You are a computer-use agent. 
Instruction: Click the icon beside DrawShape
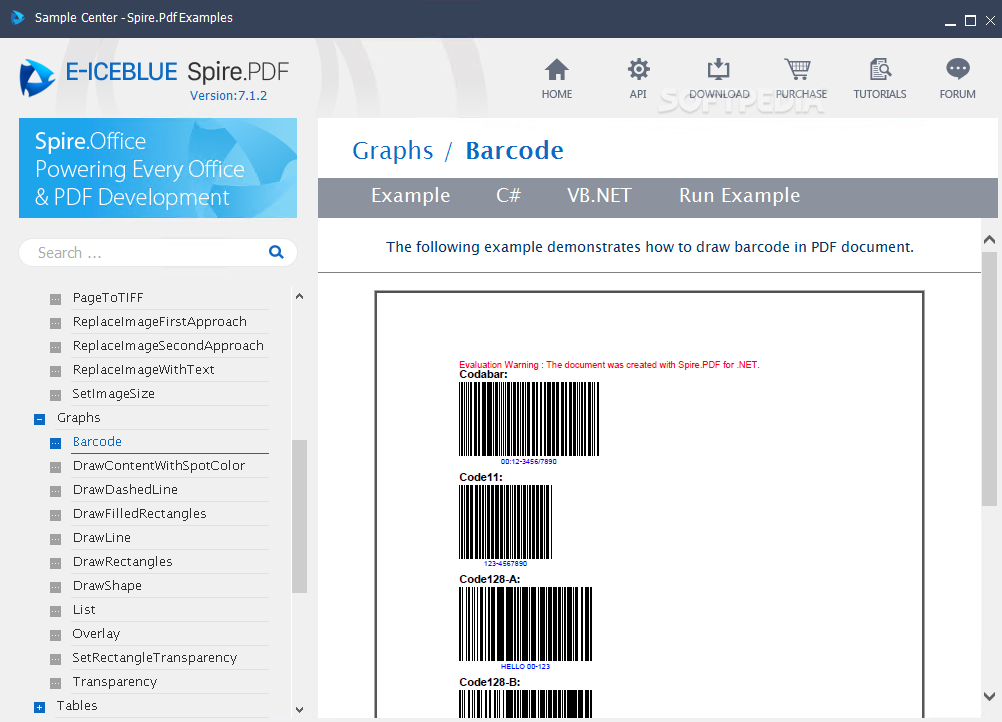coord(56,587)
